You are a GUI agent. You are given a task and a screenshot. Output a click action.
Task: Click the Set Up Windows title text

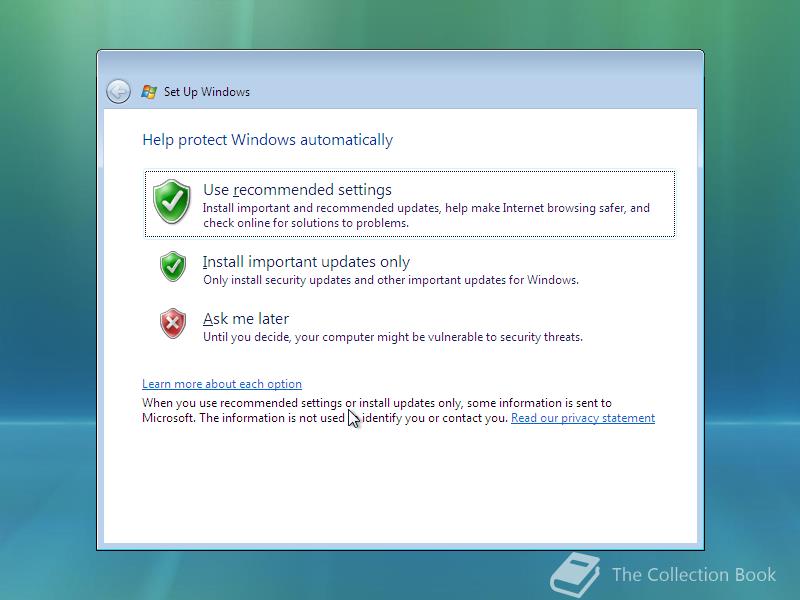(207, 92)
